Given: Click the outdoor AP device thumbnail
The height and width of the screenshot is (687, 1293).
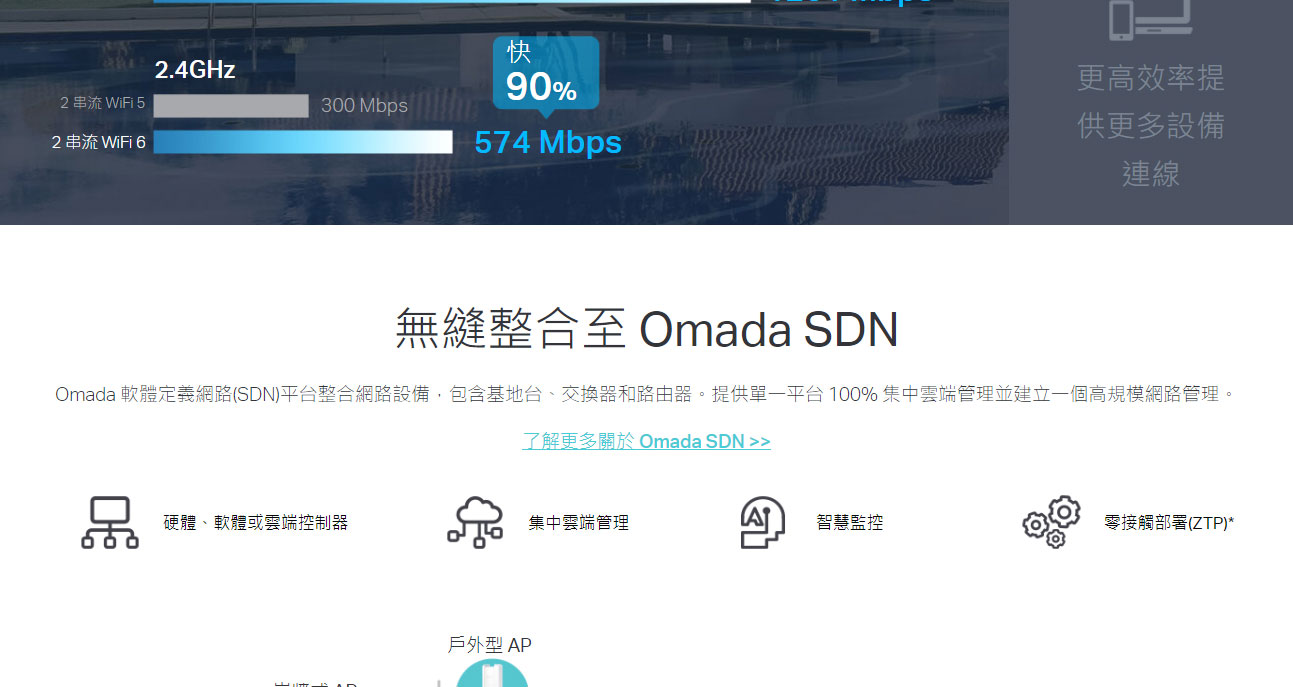Looking at the screenshot, I should tap(492, 674).
